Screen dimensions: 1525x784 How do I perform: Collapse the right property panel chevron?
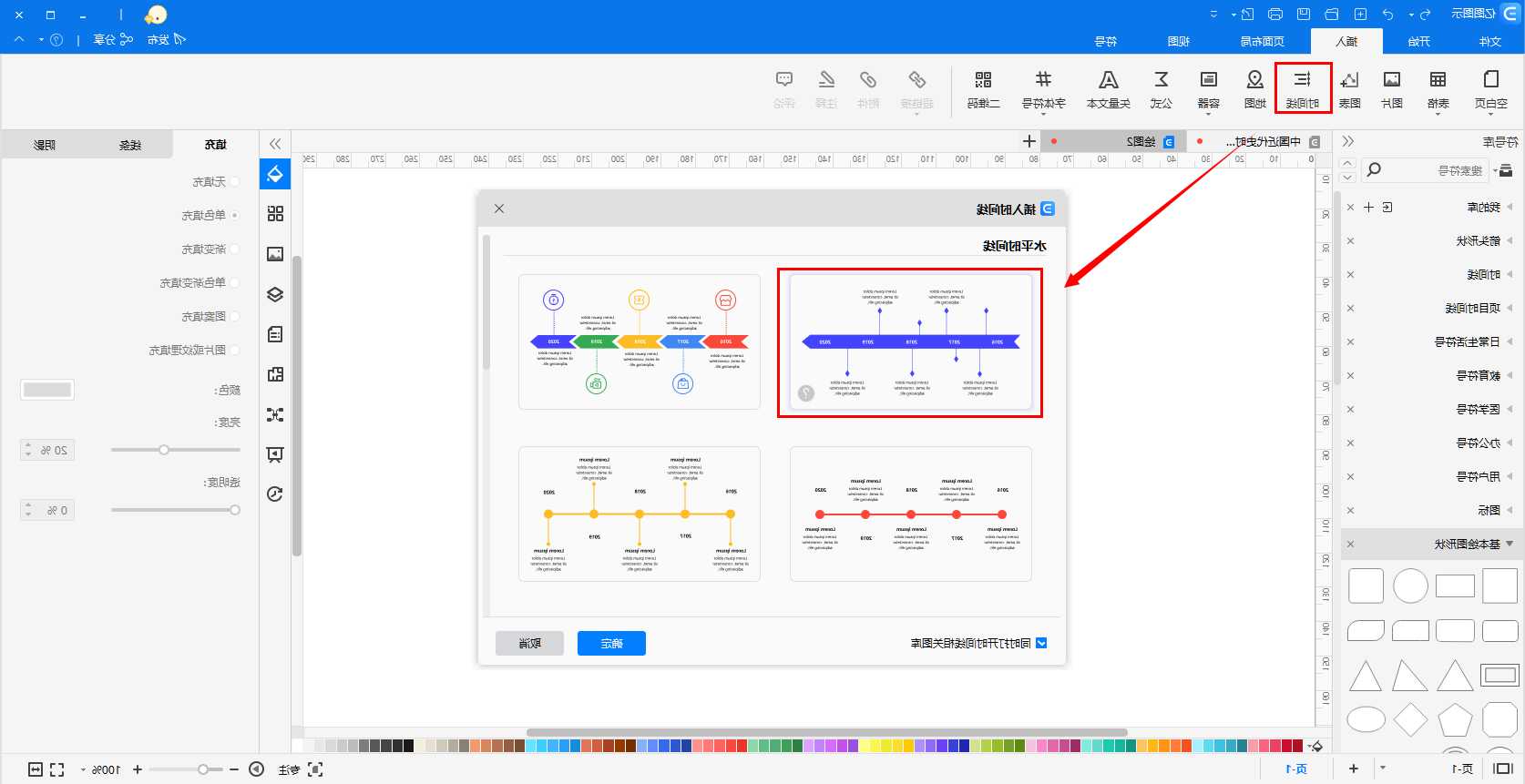[275, 144]
